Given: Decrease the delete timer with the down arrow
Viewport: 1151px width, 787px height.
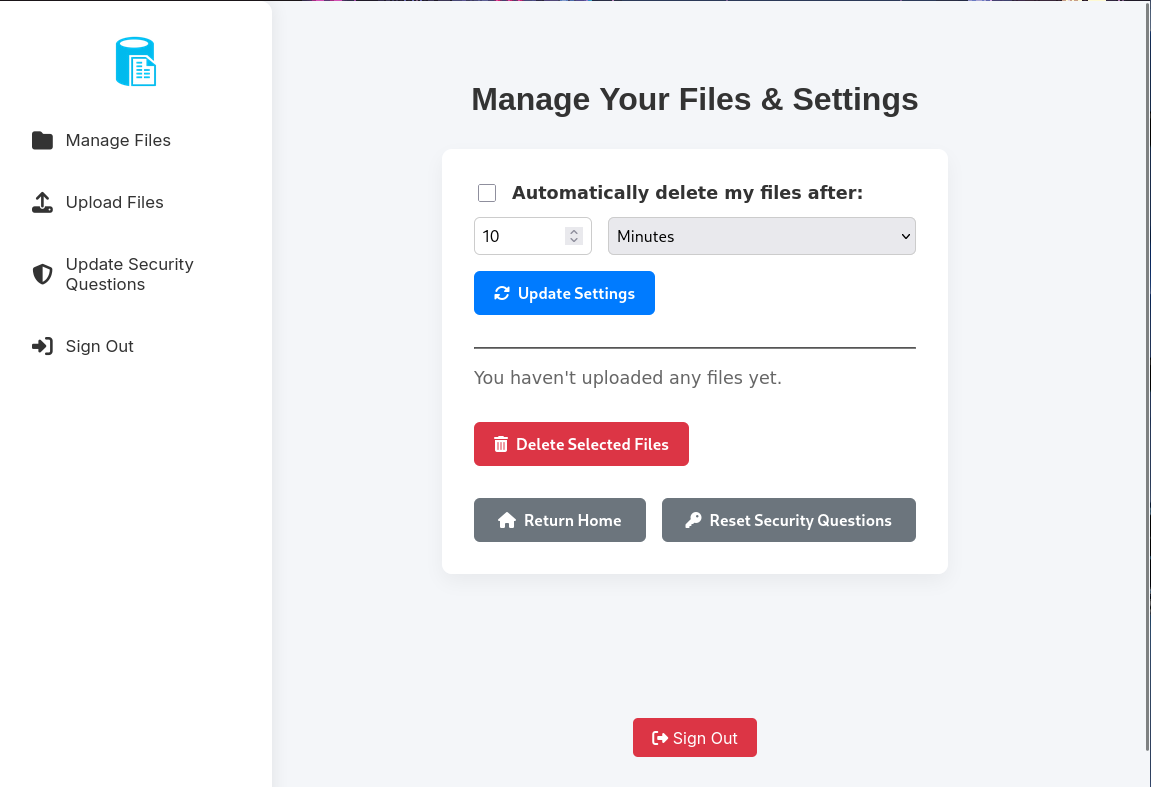Looking at the screenshot, I should tap(574, 241).
